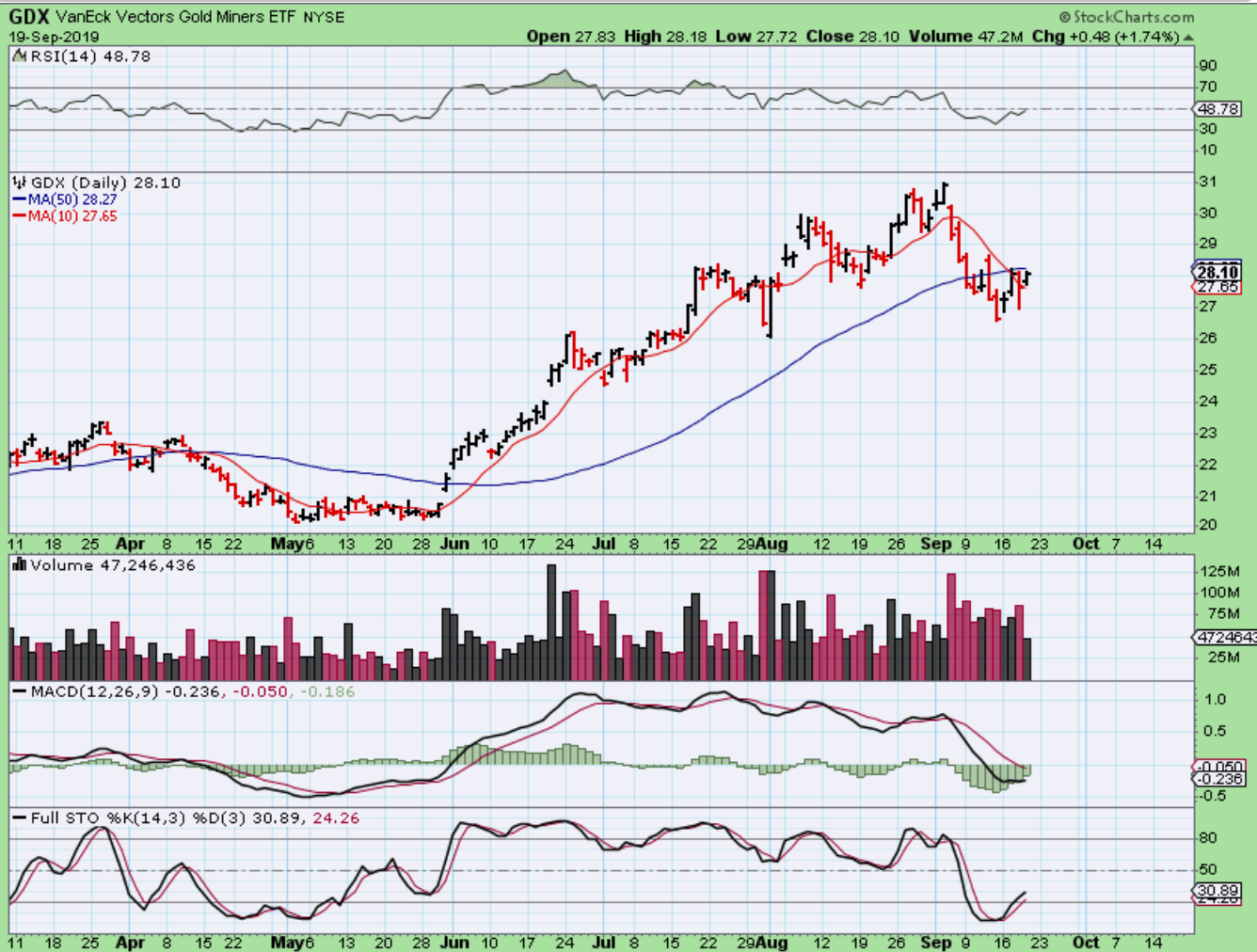The width and height of the screenshot is (1257, 952).
Task: Click the 0.5 mark on the MACD axis
Action: tap(1216, 731)
